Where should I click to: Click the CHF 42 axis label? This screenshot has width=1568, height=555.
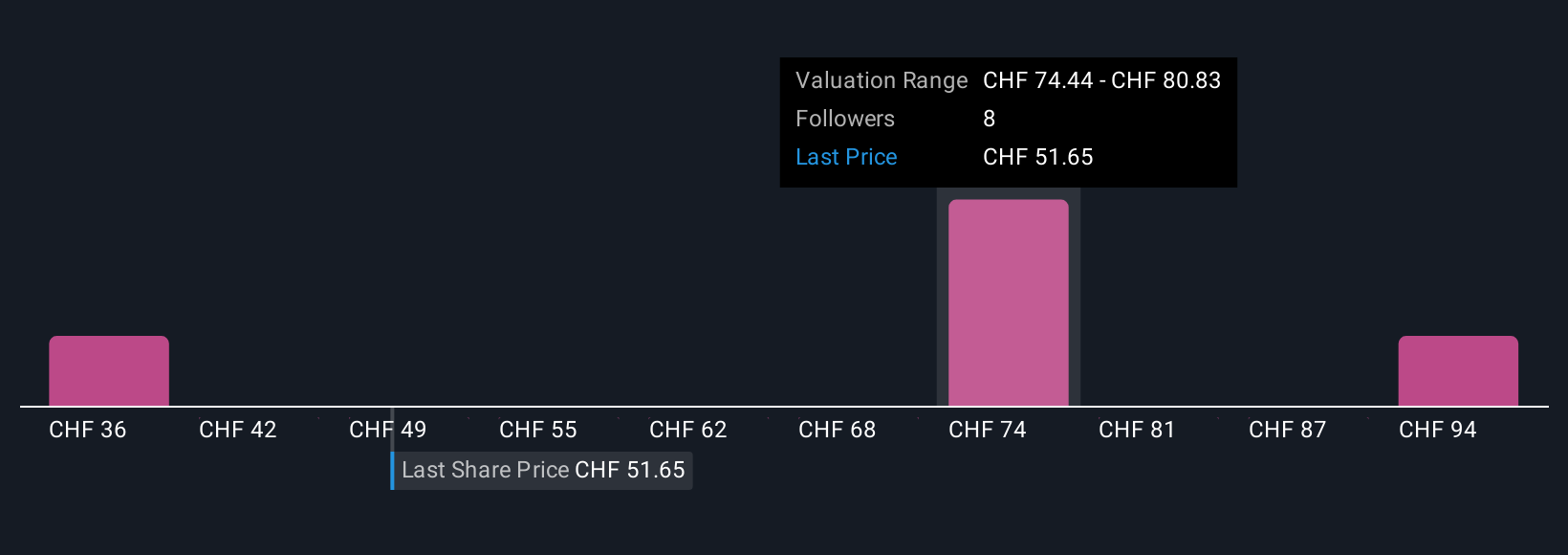(x=238, y=430)
